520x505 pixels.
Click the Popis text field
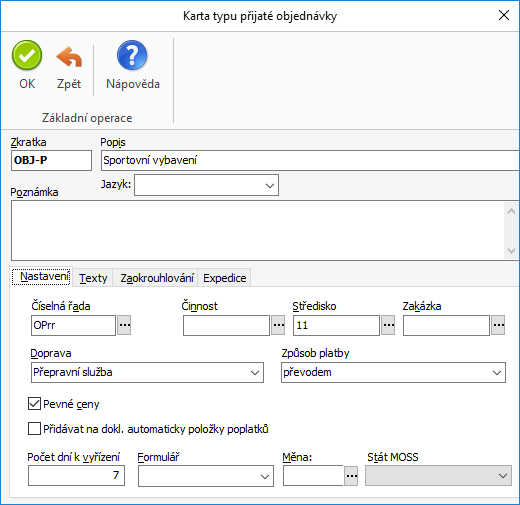(310, 160)
